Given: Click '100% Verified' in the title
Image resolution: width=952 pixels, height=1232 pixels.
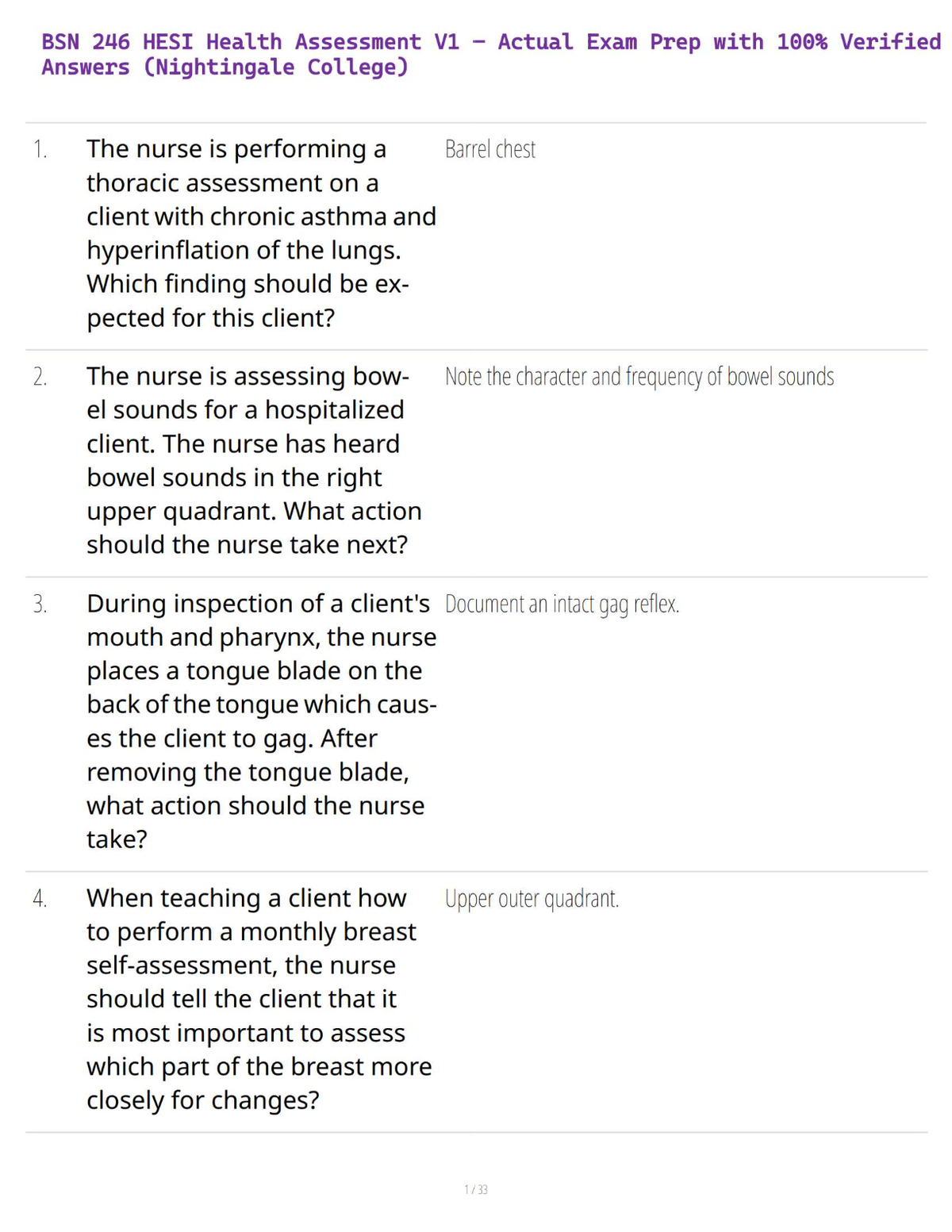Looking at the screenshot, I should (x=859, y=42).
